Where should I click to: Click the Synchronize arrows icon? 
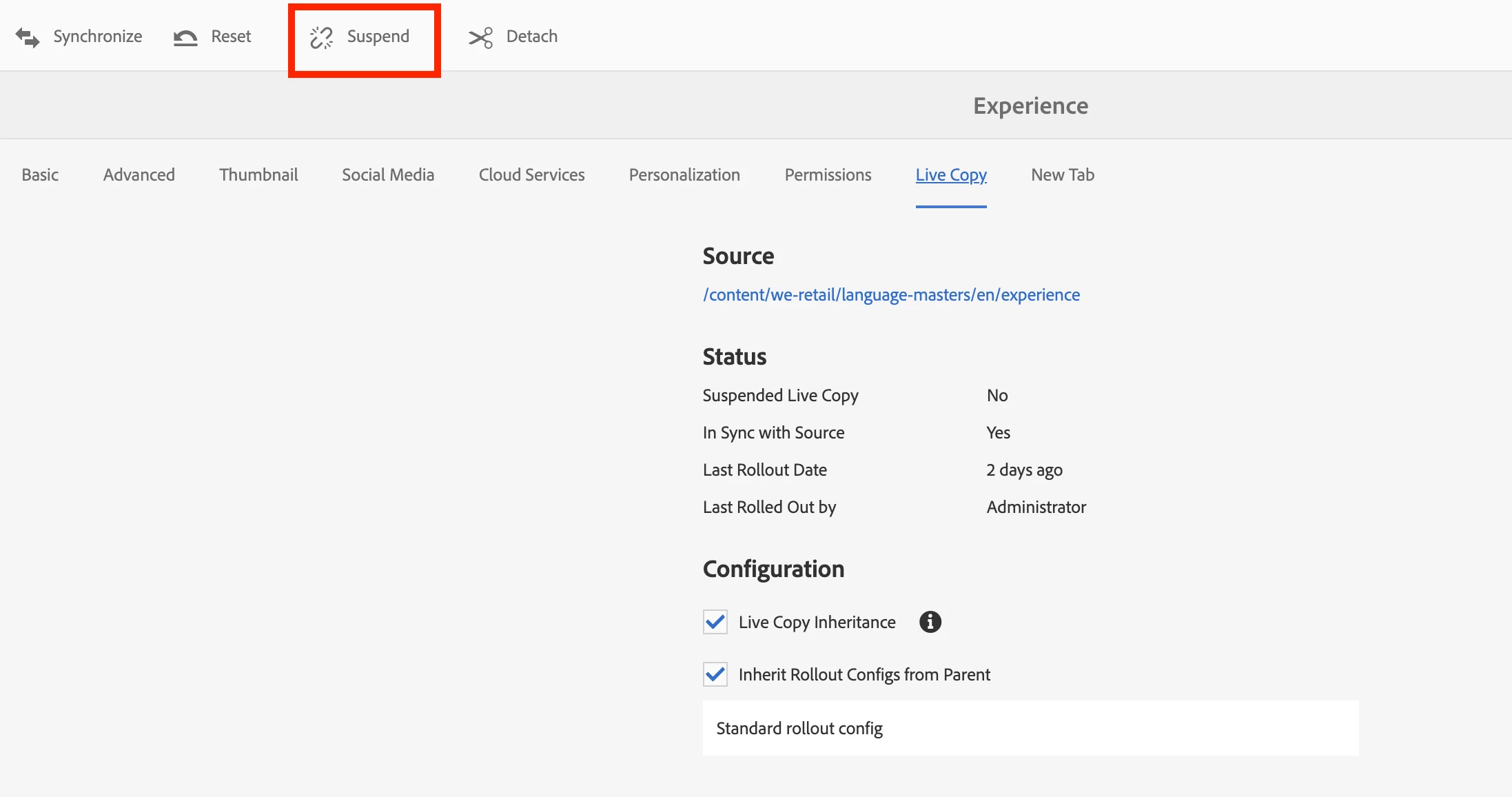click(28, 37)
